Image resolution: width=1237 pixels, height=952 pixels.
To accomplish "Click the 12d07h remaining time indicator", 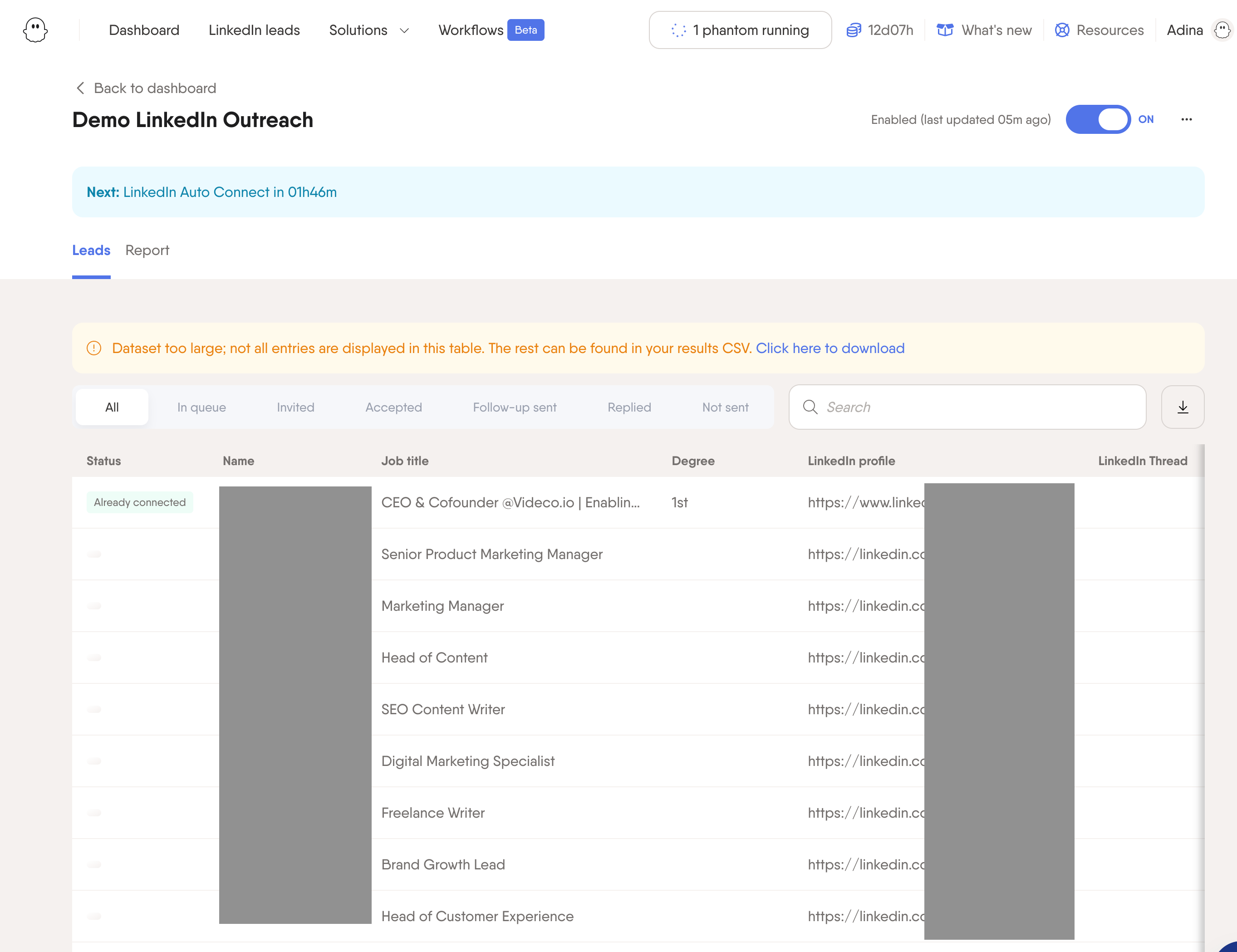I will [890, 30].
